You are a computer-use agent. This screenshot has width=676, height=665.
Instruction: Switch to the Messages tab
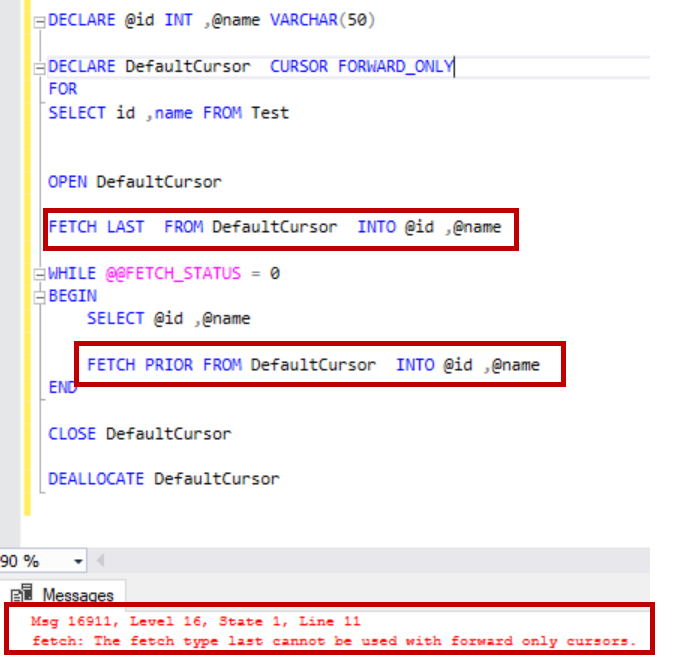point(63,595)
